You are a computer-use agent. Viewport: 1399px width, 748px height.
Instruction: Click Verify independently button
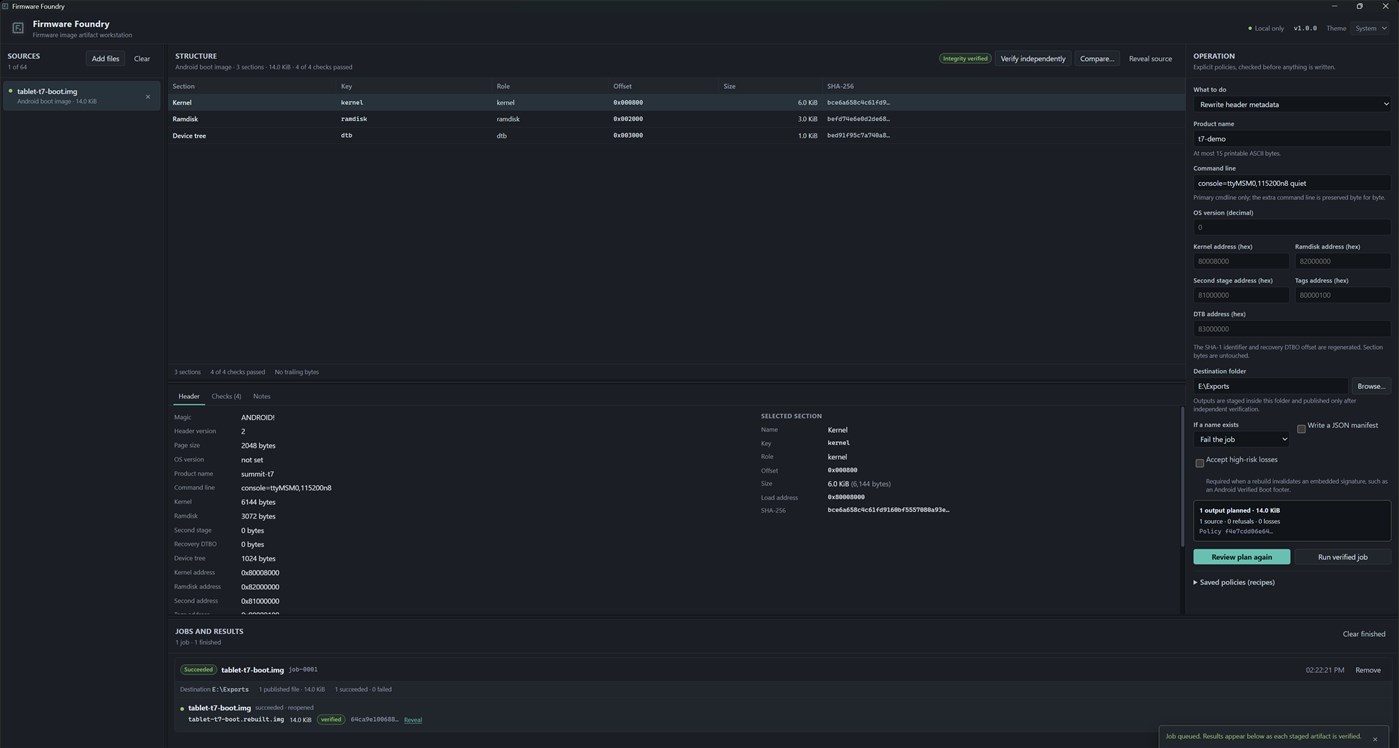1033,59
